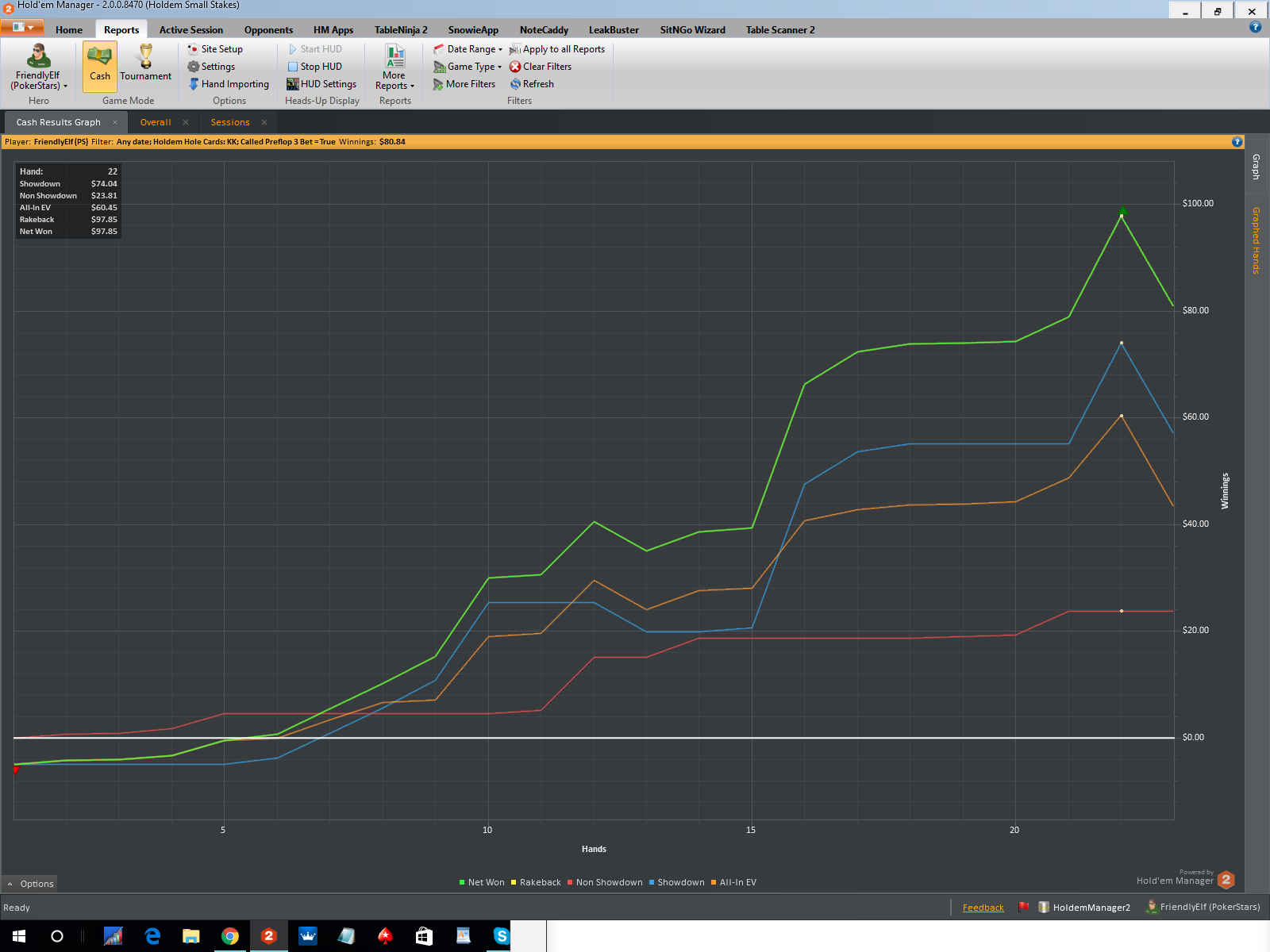Toggle Rakeback series in legend
The height and width of the screenshot is (952, 1270).
tap(536, 882)
